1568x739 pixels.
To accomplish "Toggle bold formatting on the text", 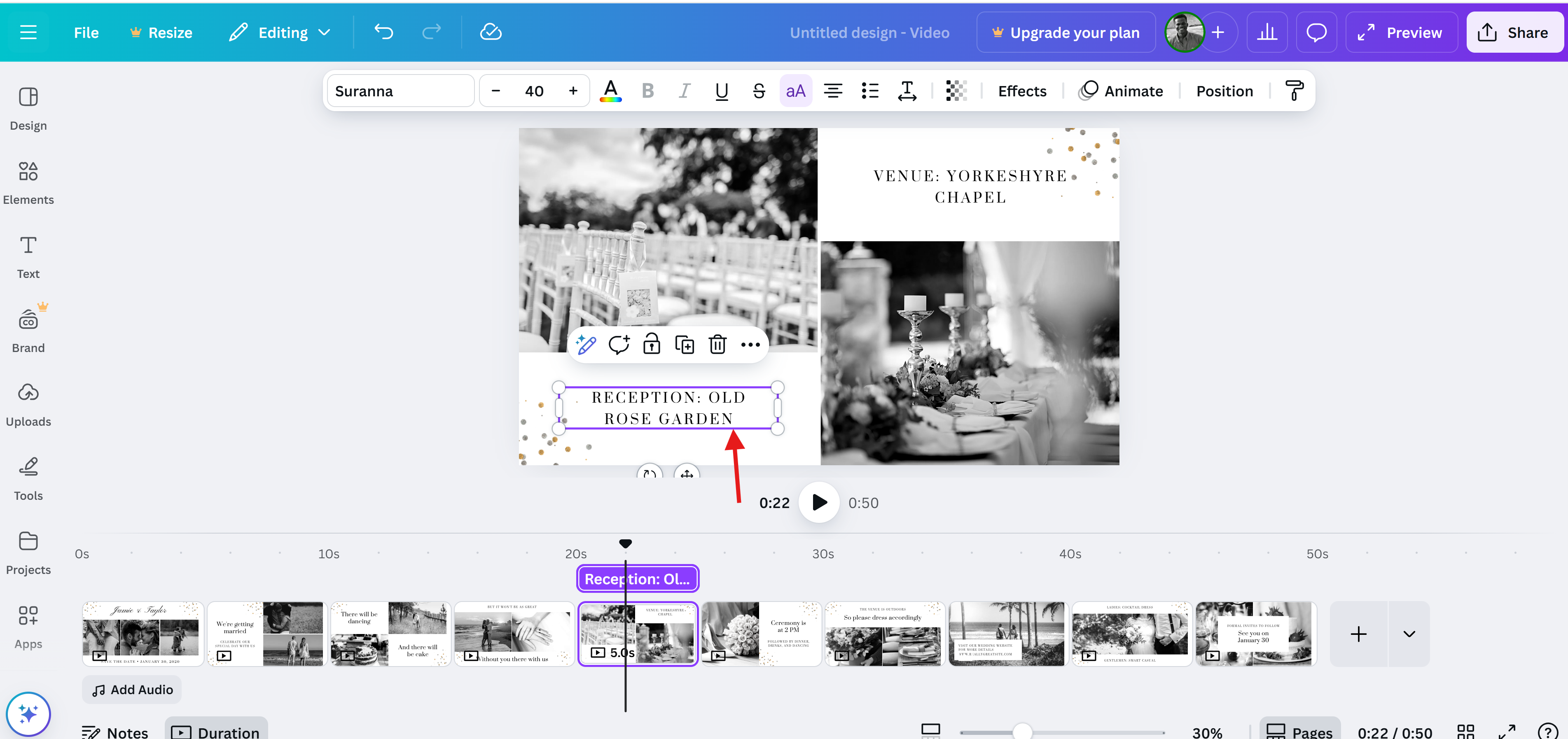I will pyautogui.click(x=647, y=90).
